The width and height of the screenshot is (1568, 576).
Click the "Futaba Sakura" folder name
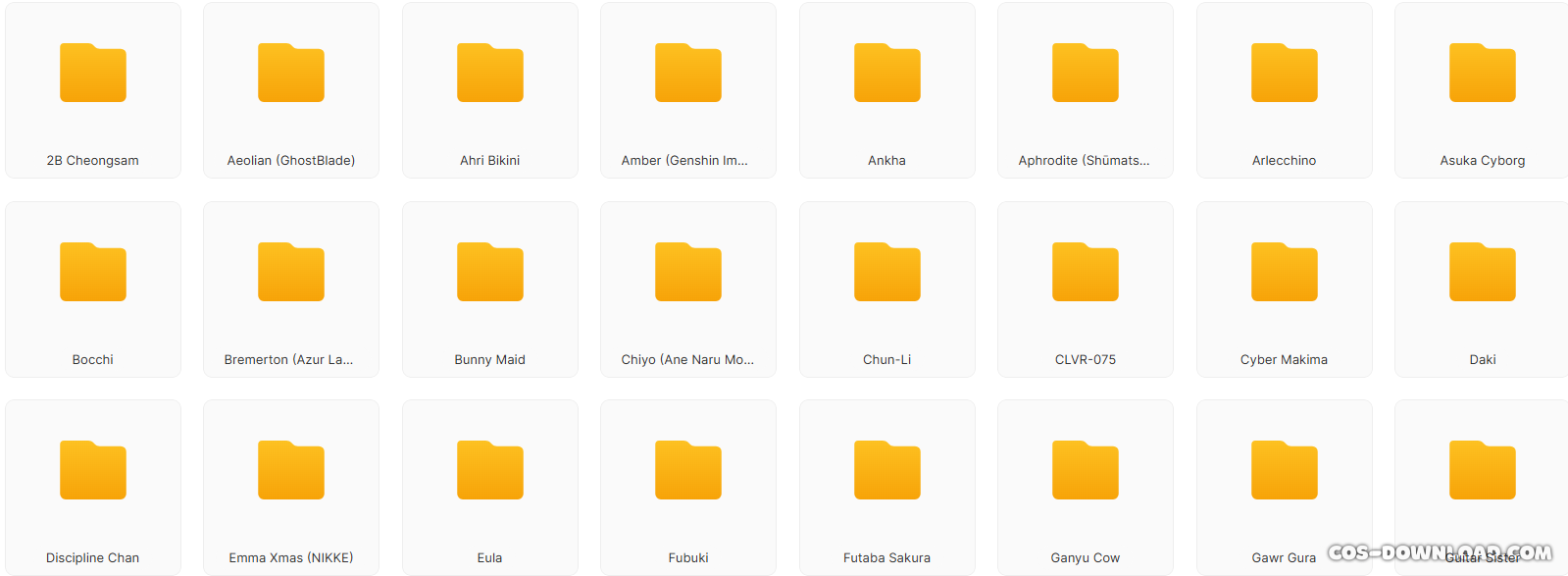[887, 558]
